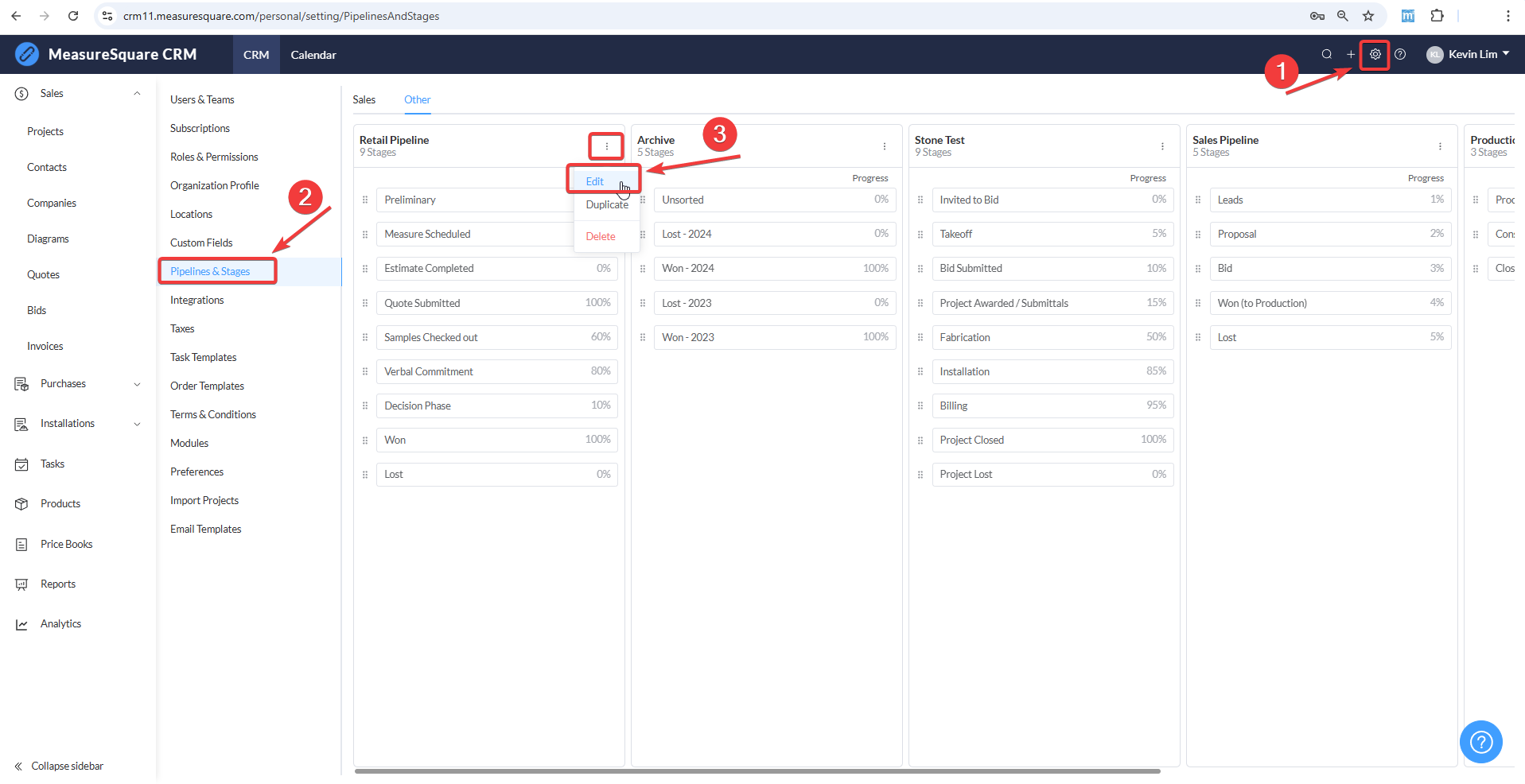Viewport: 1525px width, 784px height.
Task: Choose Edit from the pipeline menu
Action: coord(595,181)
